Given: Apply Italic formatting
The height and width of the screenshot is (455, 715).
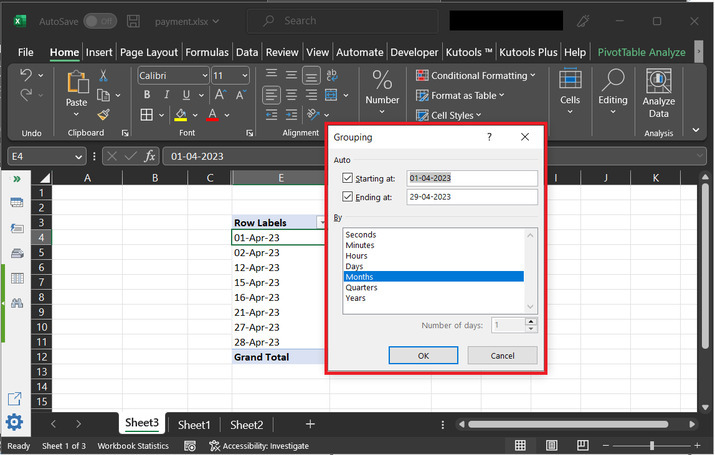Looking at the screenshot, I should pos(166,95).
